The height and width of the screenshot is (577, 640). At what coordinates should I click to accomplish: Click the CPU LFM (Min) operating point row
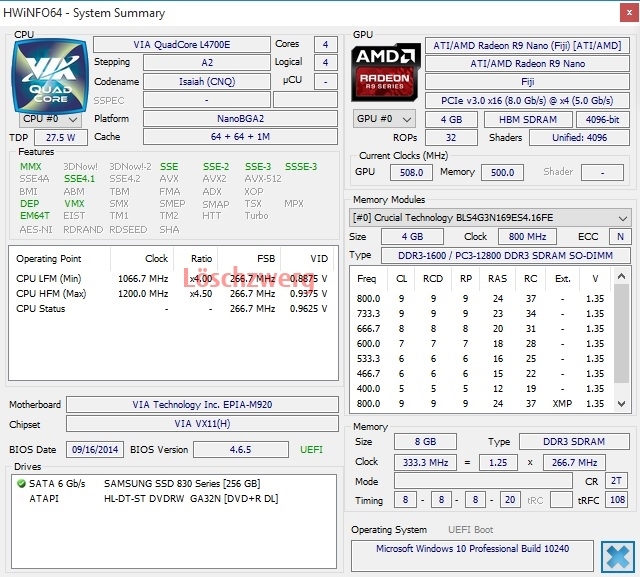(x=172, y=279)
